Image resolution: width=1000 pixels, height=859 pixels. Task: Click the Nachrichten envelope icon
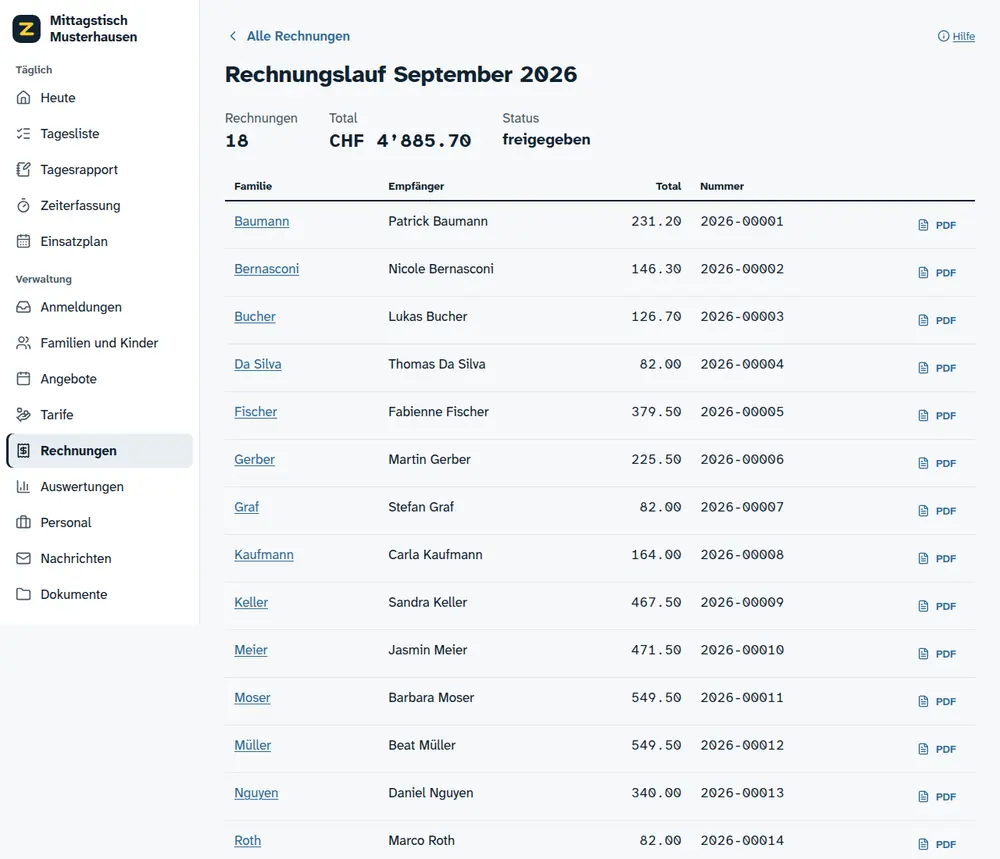pos(24,558)
